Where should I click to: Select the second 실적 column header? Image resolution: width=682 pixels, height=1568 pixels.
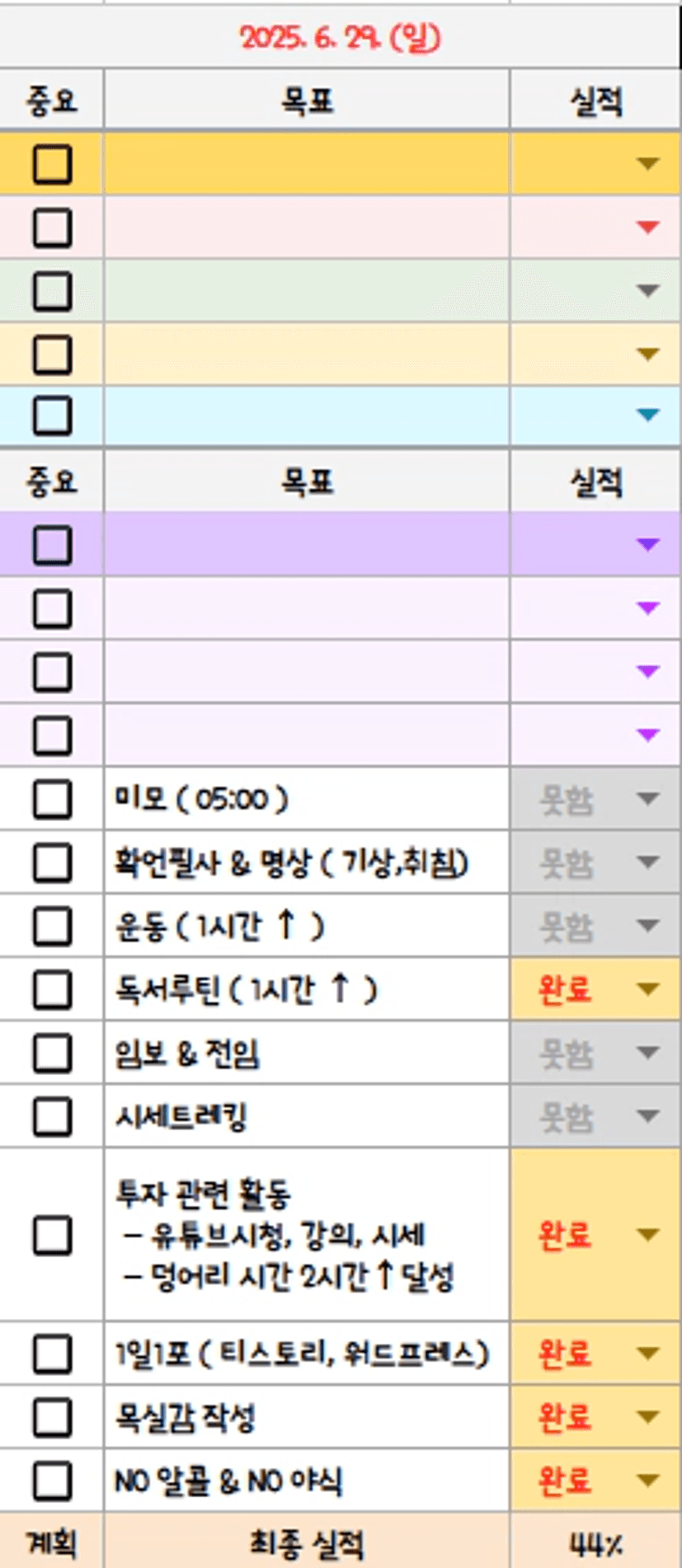click(x=596, y=481)
